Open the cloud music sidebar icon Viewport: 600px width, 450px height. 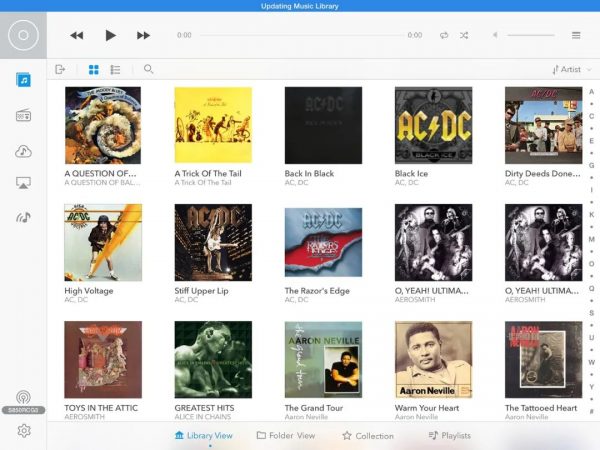click(23, 151)
